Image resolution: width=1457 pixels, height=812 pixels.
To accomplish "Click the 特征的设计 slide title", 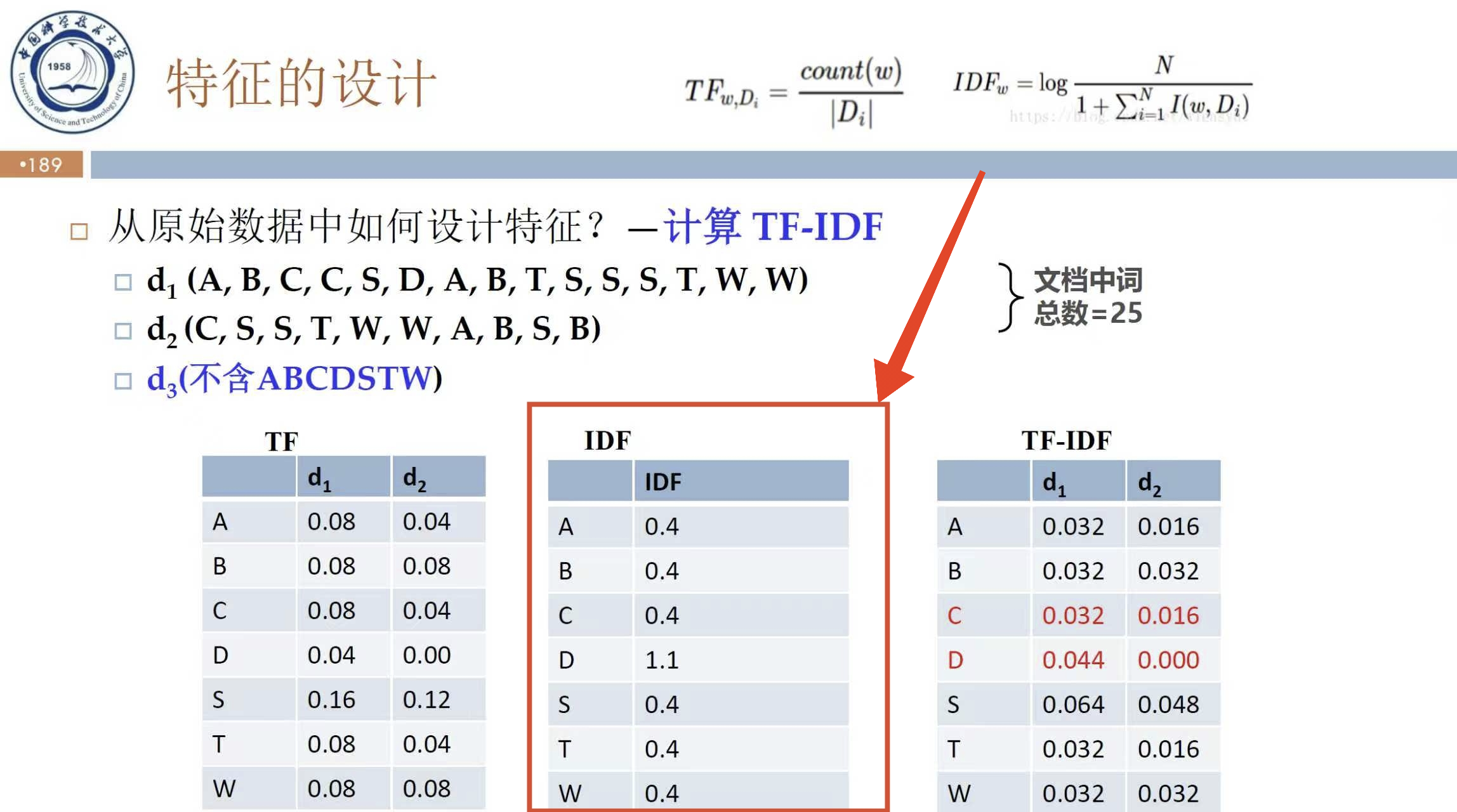I will point(301,83).
